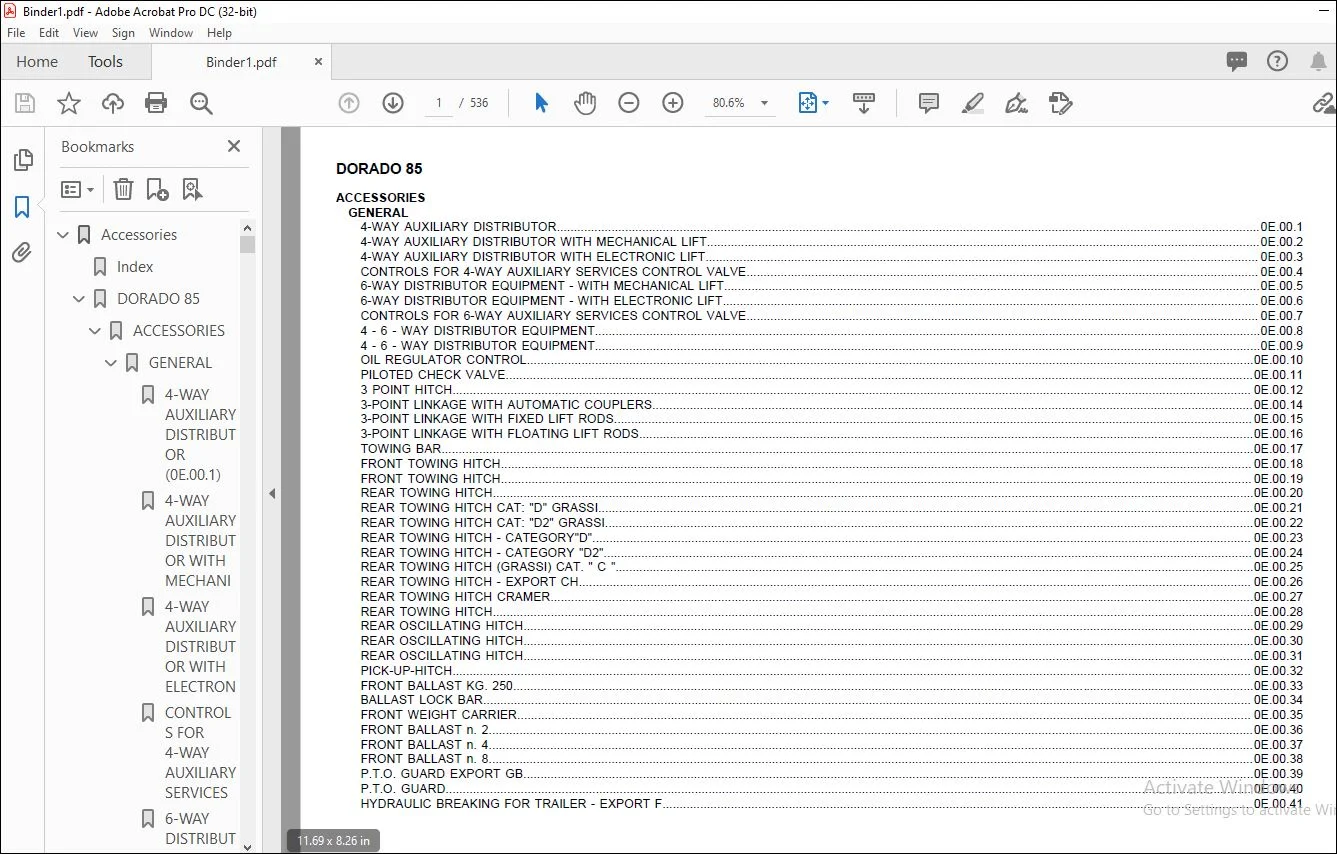Go to the previous page with the up arrow
1337x854 pixels.
click(x=349, y=103)
